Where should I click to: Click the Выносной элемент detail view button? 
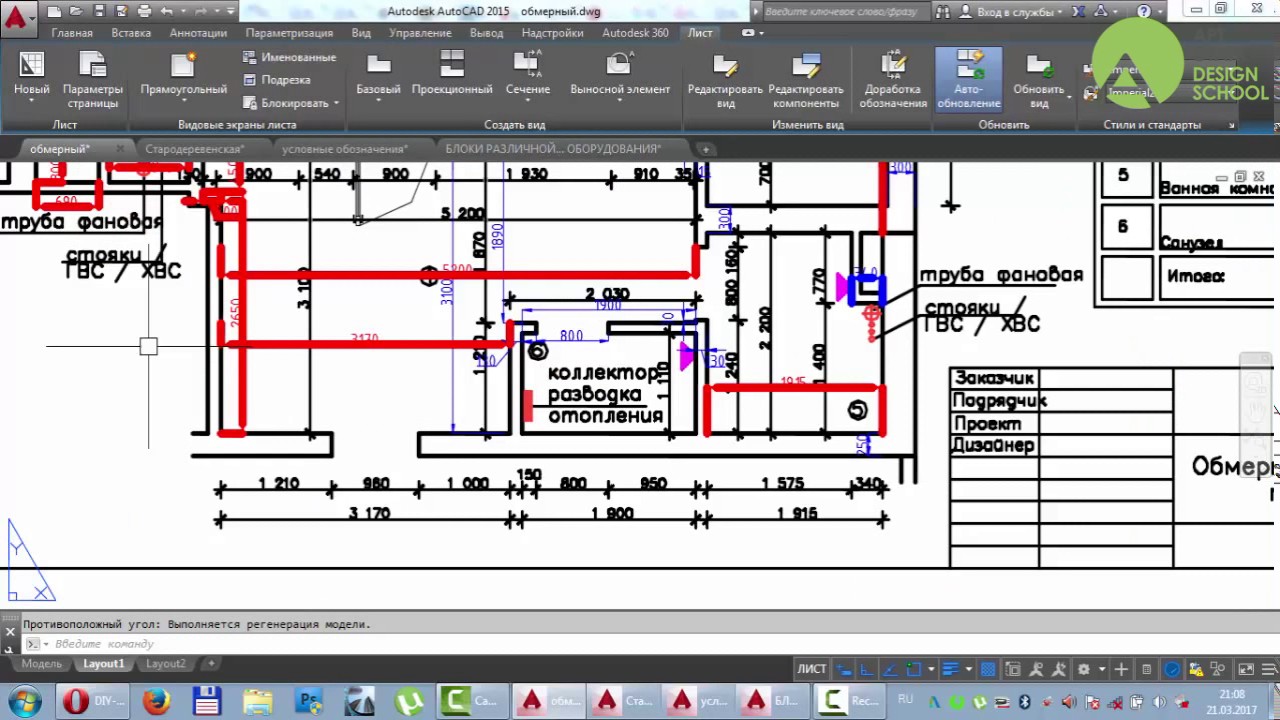[620, 77]
